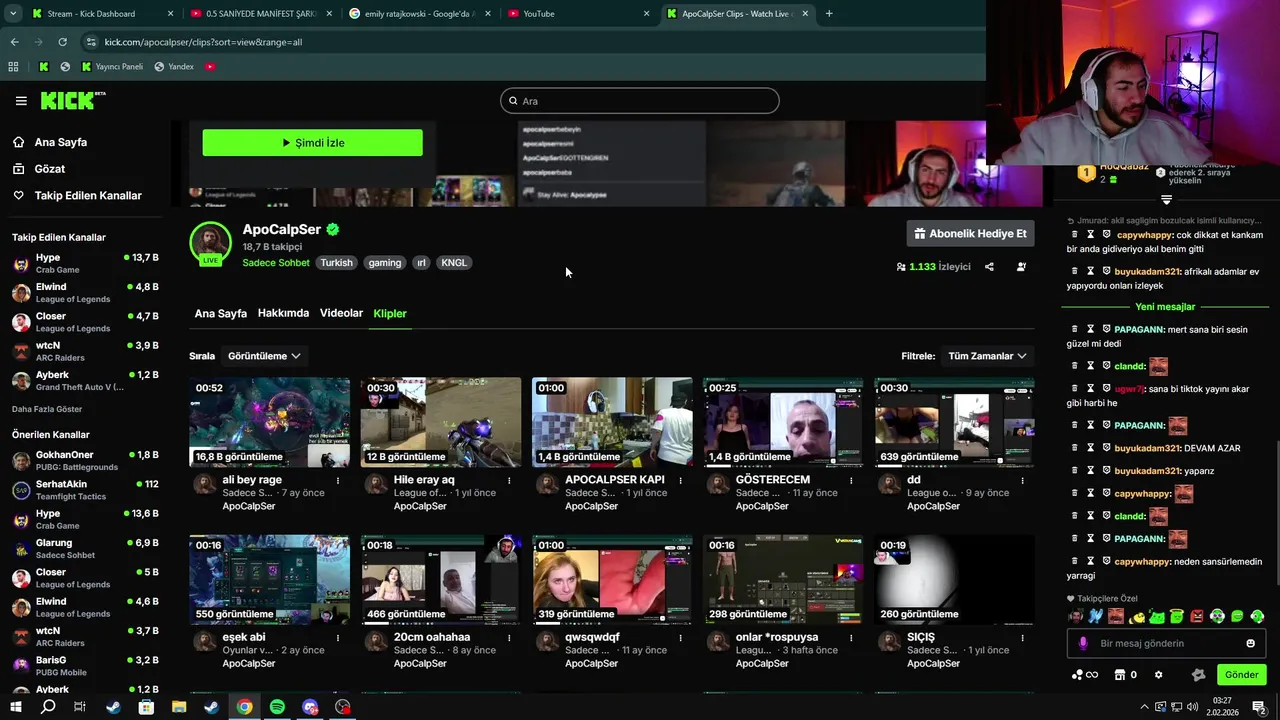This screenshot has width=1280, height=720.
Task: Open the chat settings gear icon
Action: pyautogui.click(x=1158, y=675)
